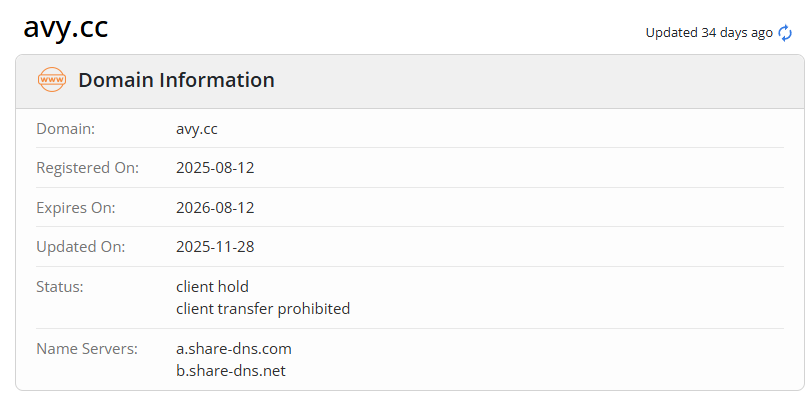Click the Updated On date 2025-11-28
This screenshot has height=401, width=810.
(x=215, y=247)
